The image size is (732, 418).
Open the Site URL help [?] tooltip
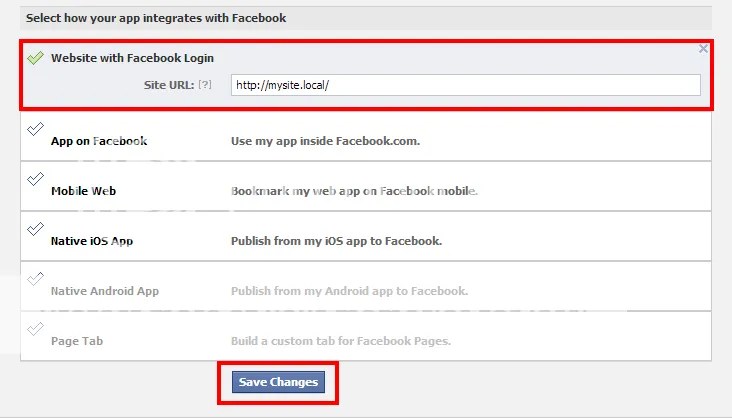click(204, 85)
